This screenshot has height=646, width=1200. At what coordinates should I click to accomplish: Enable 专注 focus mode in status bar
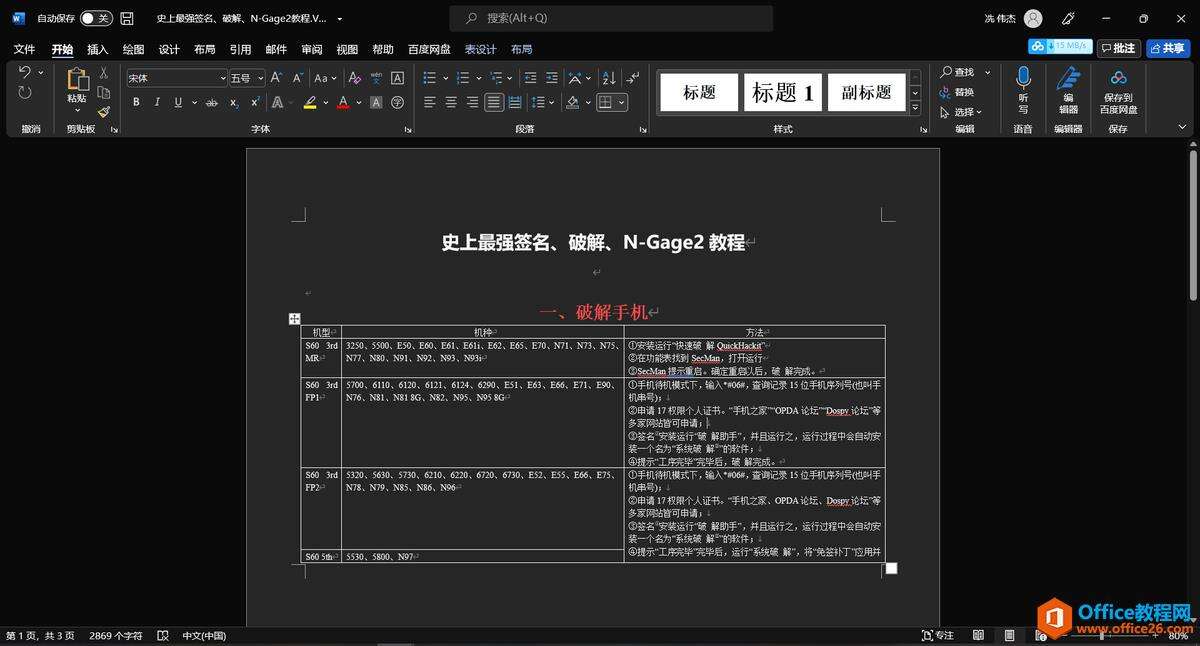938,635
